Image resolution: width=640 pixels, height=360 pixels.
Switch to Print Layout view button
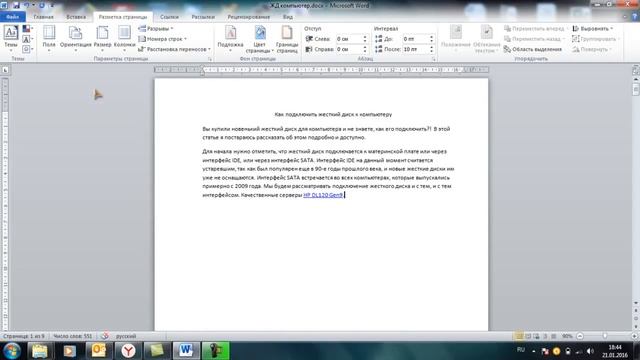519,336
